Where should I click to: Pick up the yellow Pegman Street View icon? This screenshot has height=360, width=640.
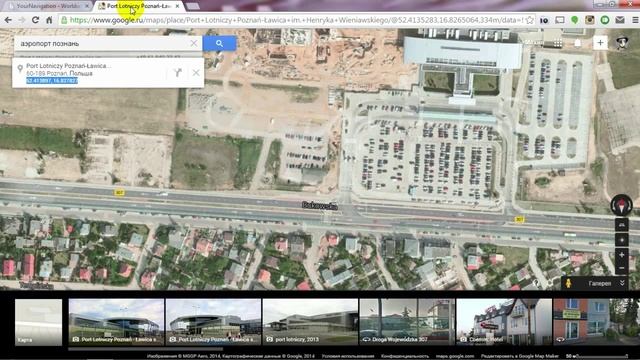point(568,283)
